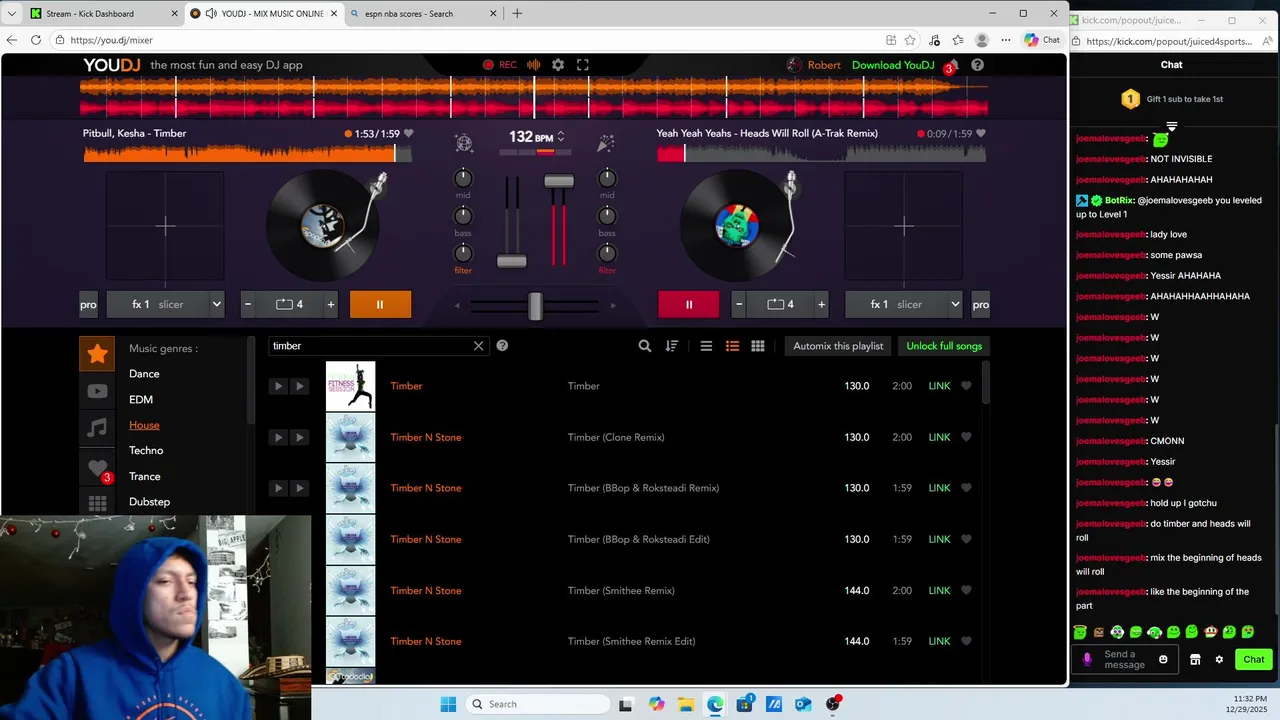
Task: Enter fullscreen mode in YouDJ
Action: coord(583,65)
